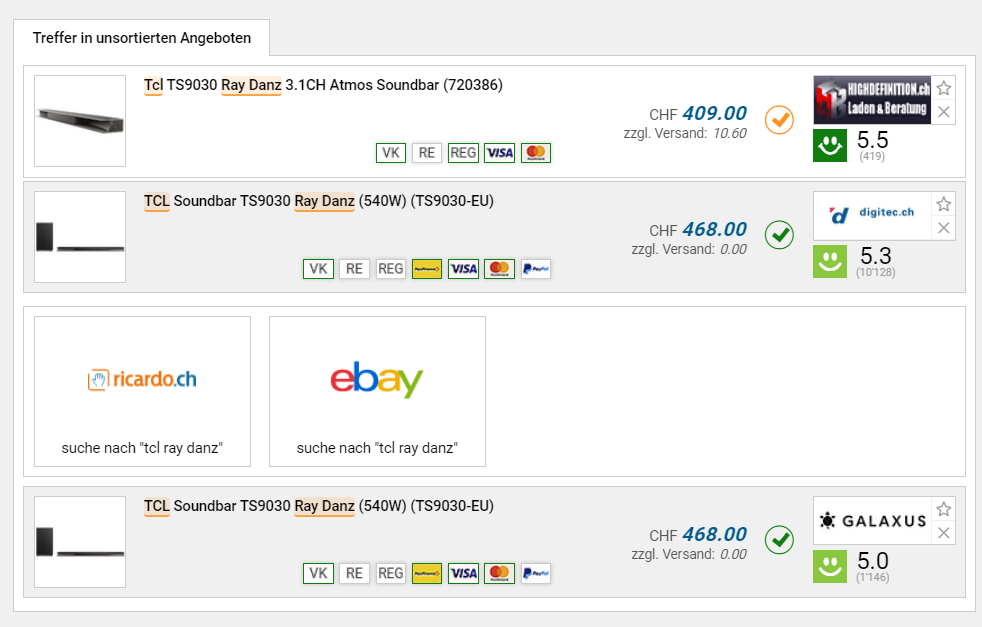Remove the highdefinition.ch offer with X icon
Screen dimensions: 982x627
pos(943,112)
